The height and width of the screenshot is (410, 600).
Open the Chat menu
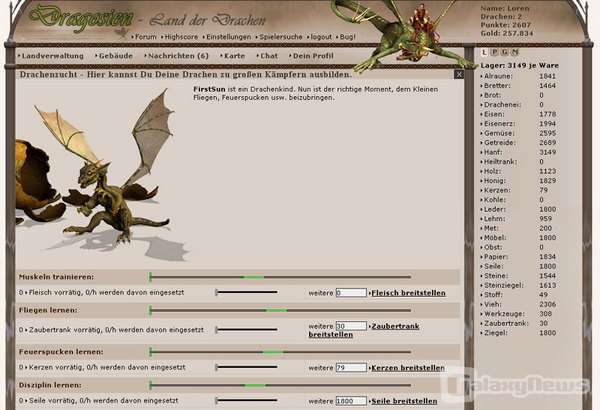(x=267, y=56)
